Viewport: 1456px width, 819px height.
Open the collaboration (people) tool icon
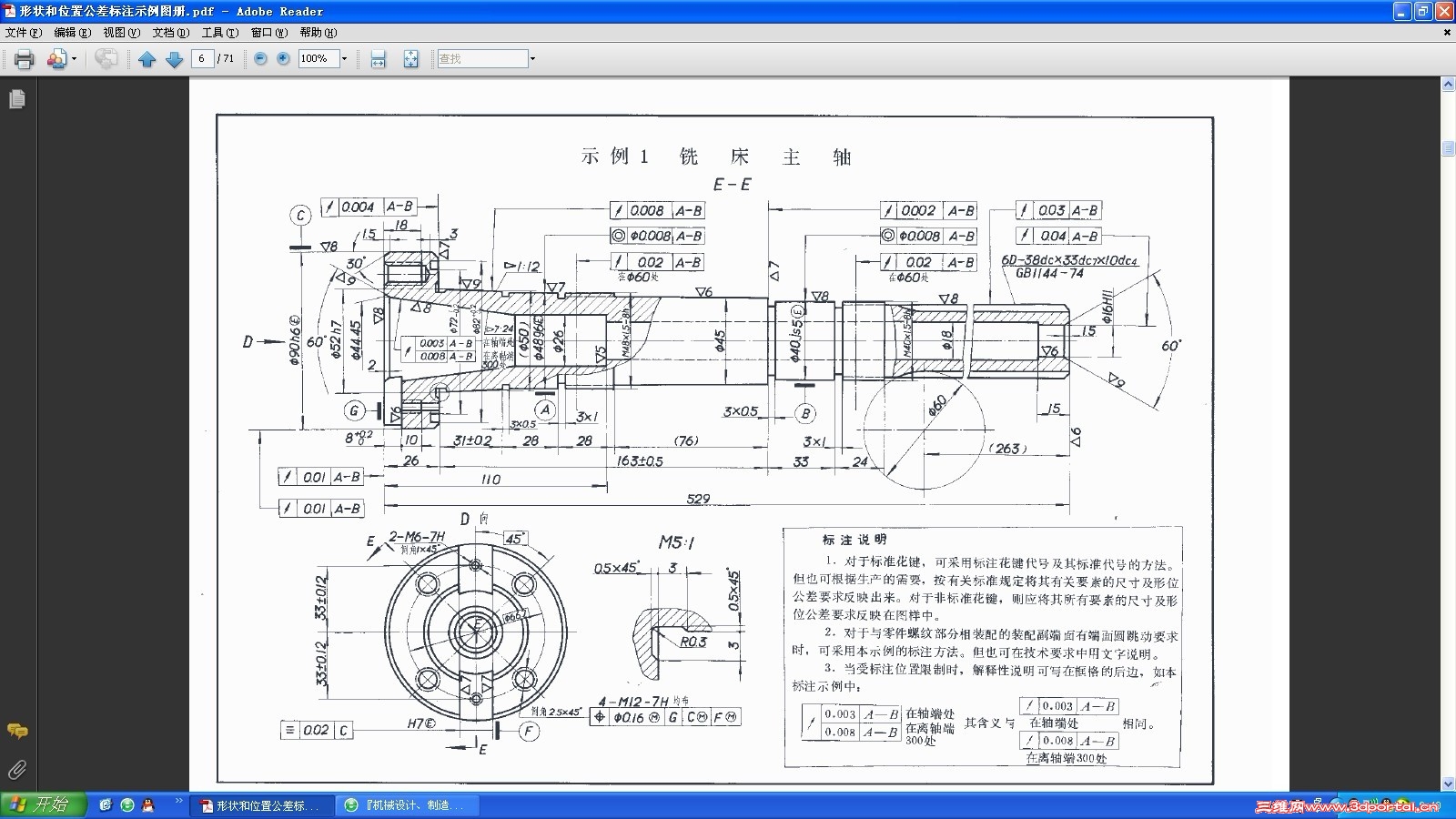coord(56,59)
